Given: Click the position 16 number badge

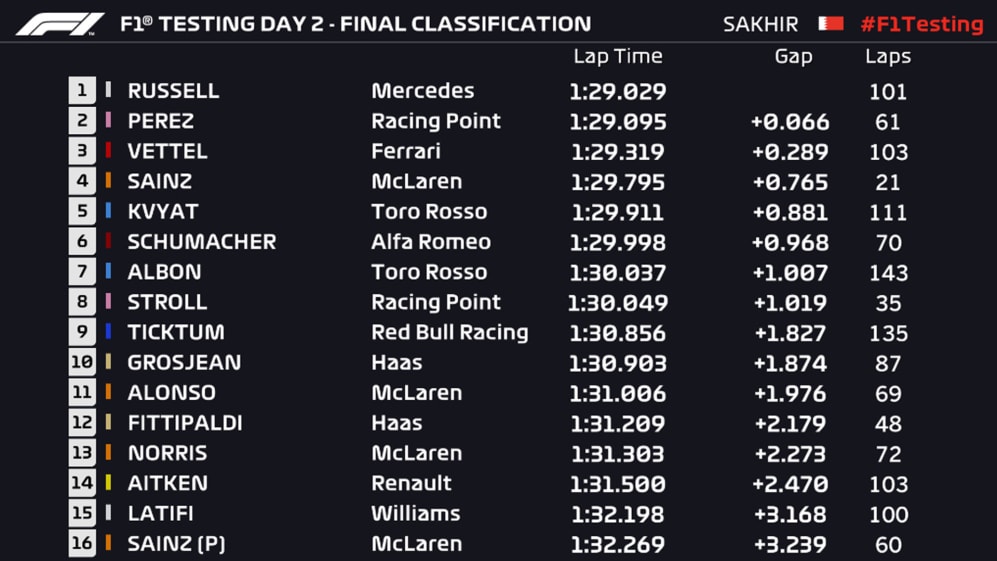Looking at the screenshot, I should [x=82, y=544].
